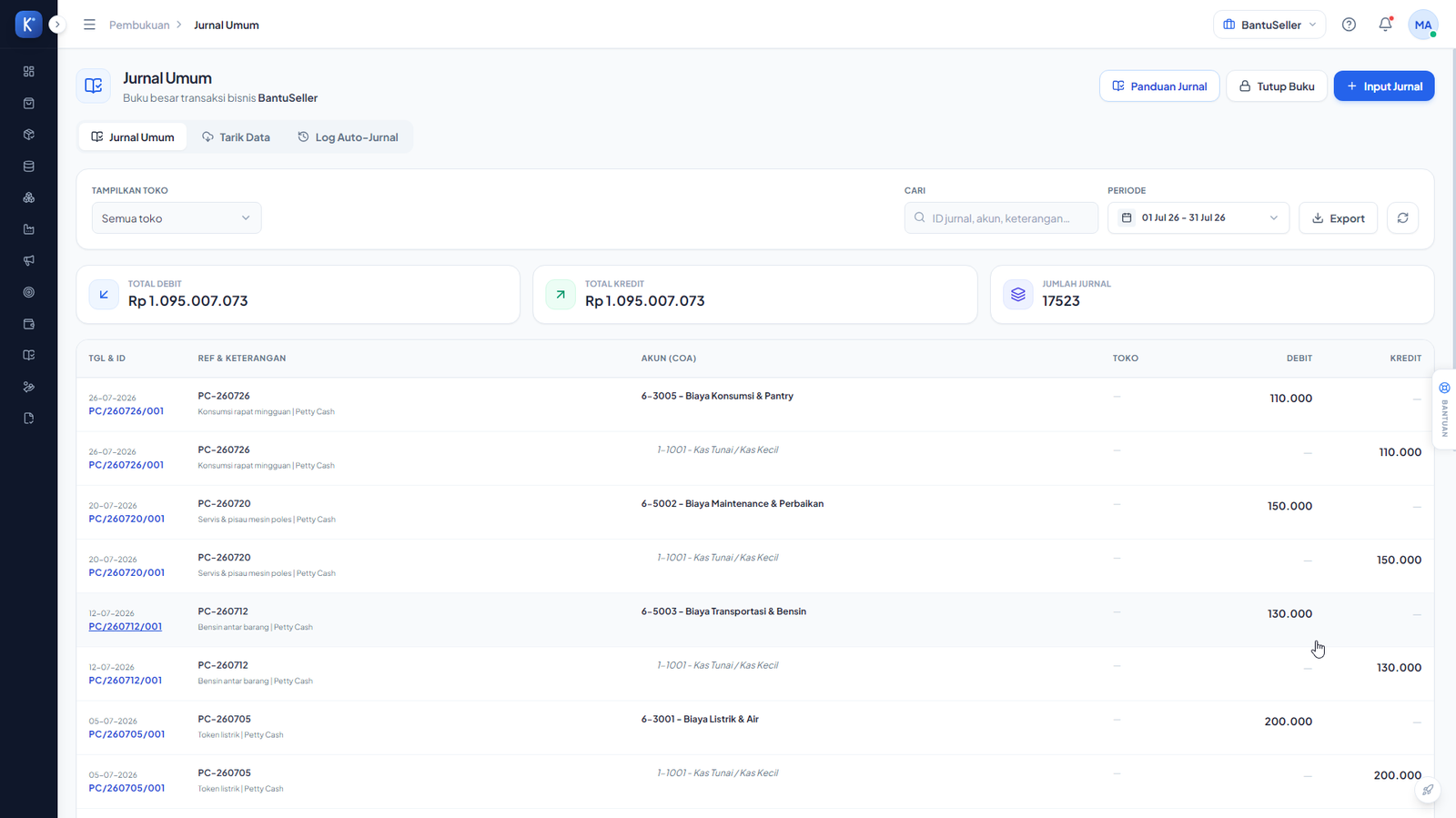This screenshot has width=1456, height=818.
Task: Open the MA user avatar
Action: (1423, 25)
